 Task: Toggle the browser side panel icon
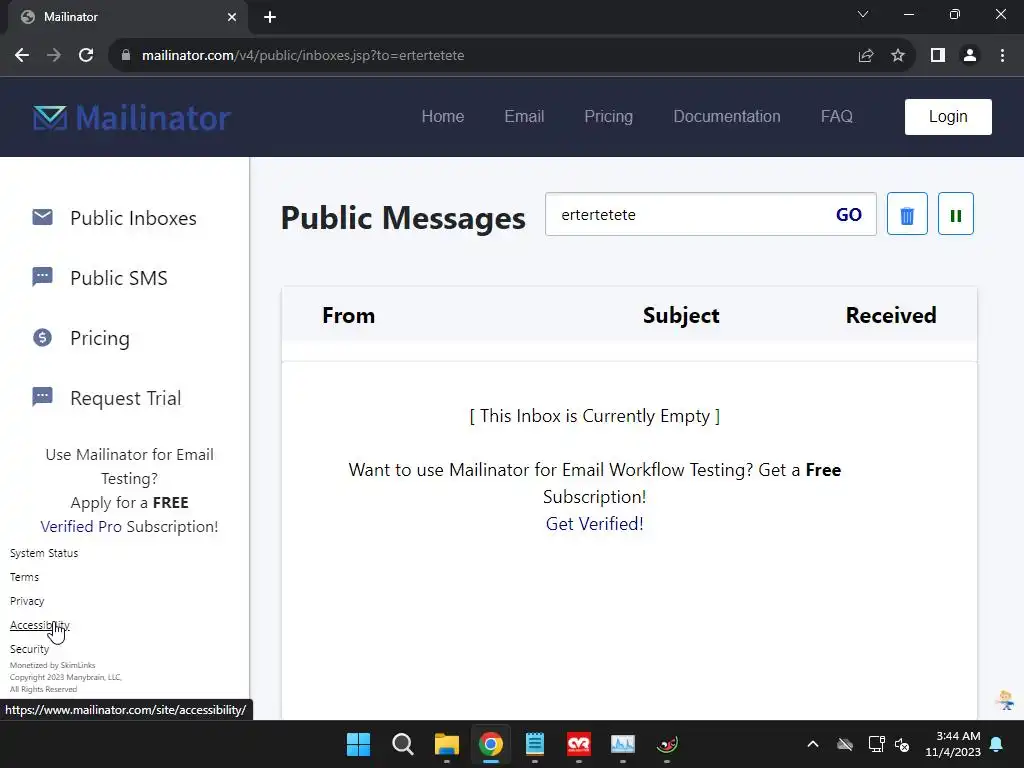pyautogui.click(x=938, y=56)
